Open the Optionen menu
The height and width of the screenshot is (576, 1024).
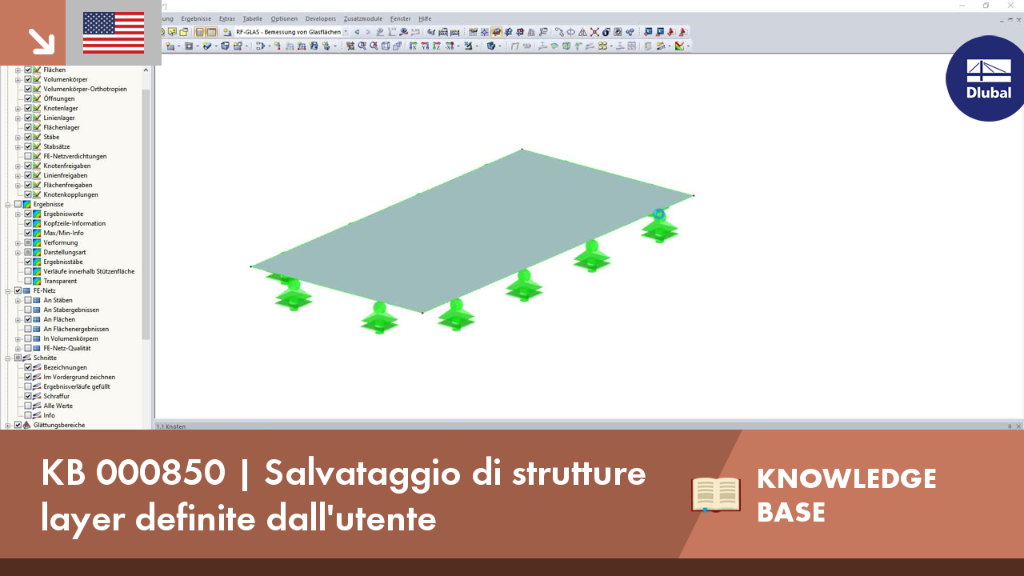pos(284,19)
